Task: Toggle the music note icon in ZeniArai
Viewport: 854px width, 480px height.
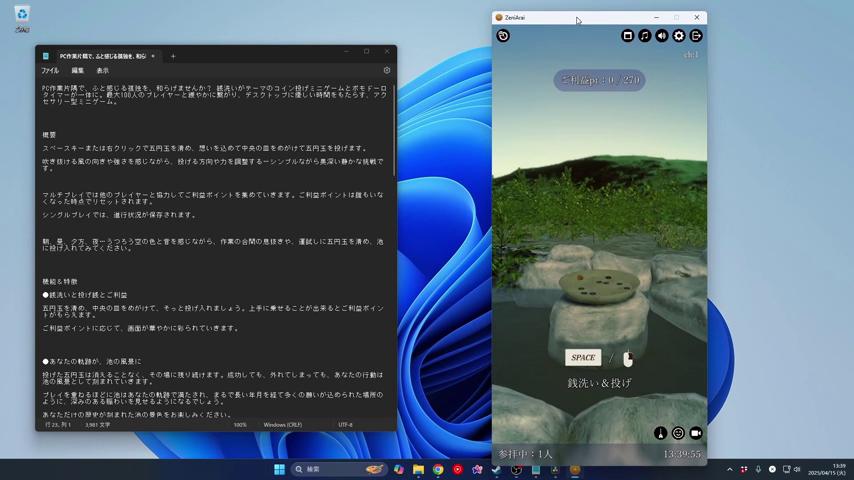Action: click(644, 36)
